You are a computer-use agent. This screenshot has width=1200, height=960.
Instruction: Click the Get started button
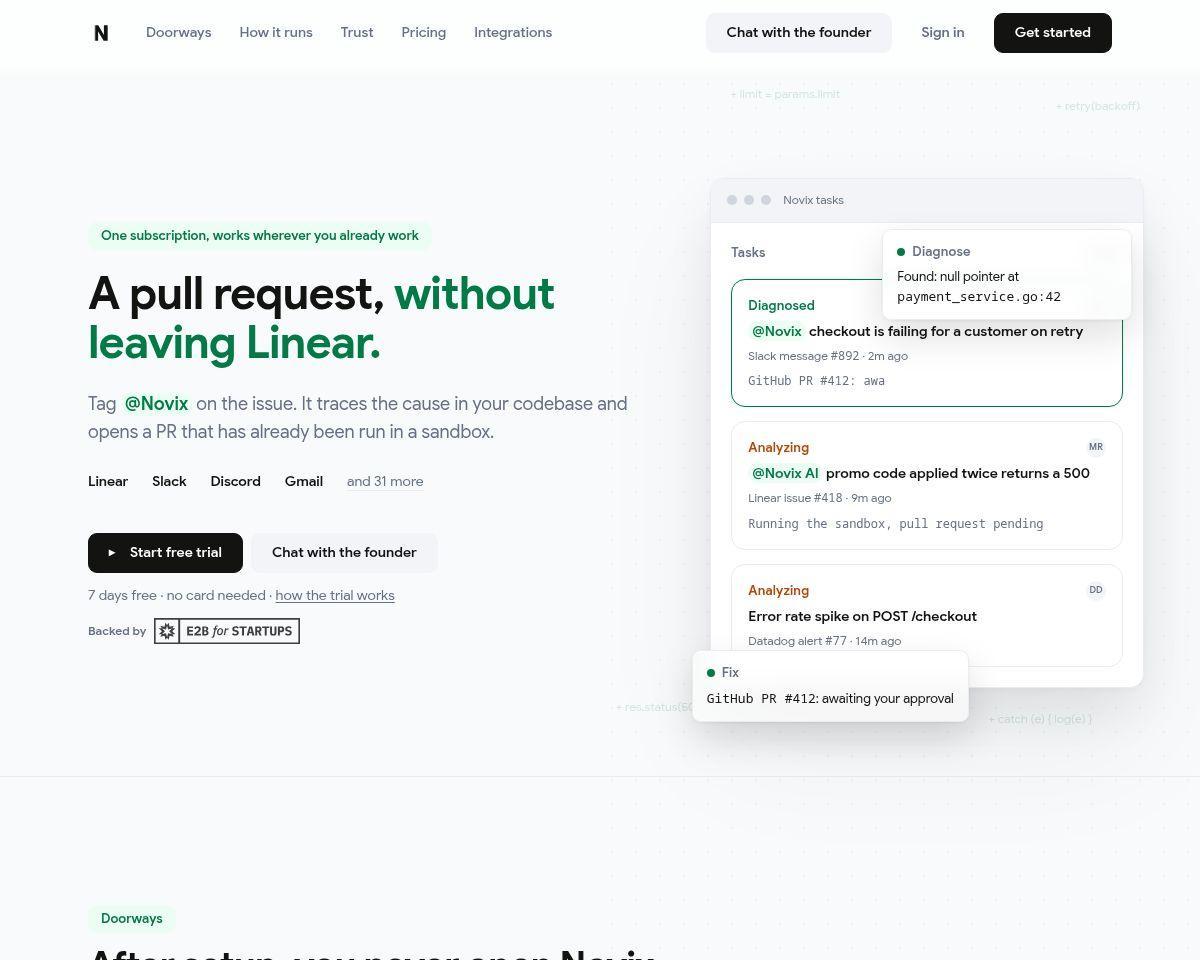(1053, 33)
